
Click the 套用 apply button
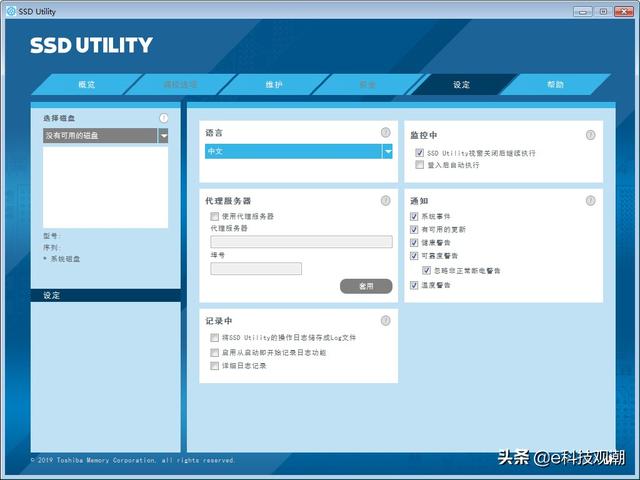pyautogui.click(x=366, y=286)
